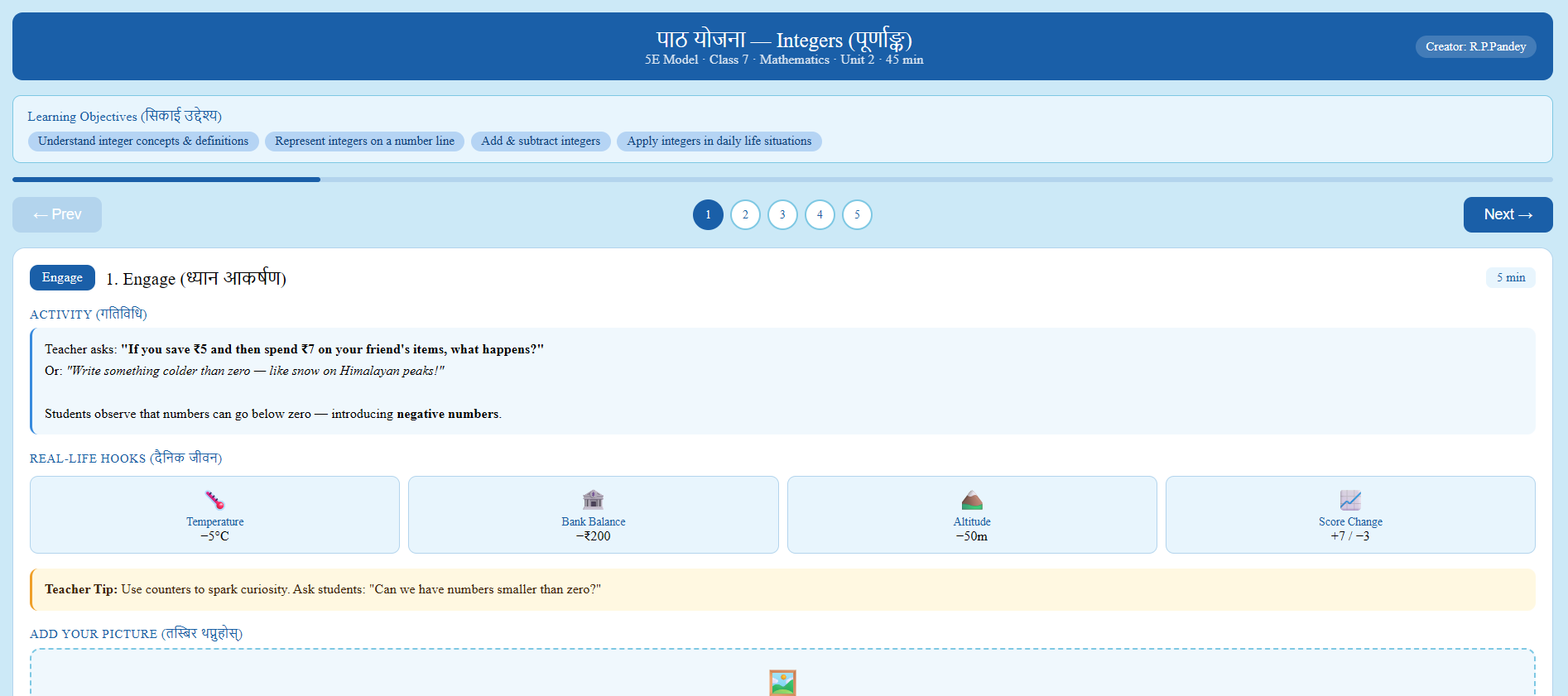Click the picture placeholder icon in upload area
This screenshot has height=696, width=1568.
click(x=782, y=683)
